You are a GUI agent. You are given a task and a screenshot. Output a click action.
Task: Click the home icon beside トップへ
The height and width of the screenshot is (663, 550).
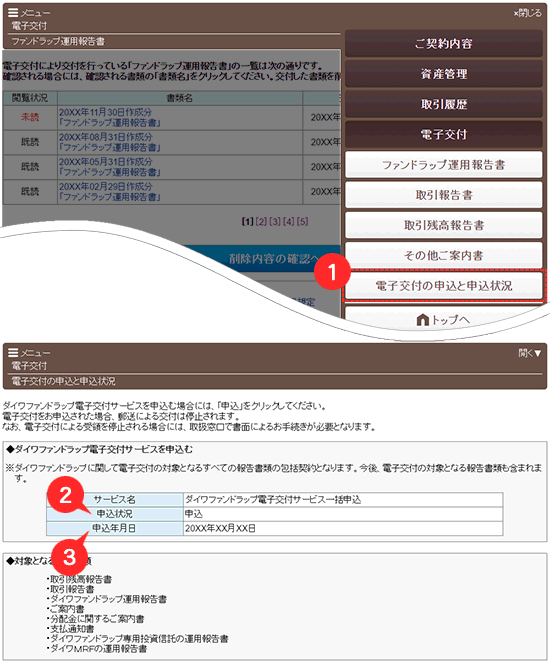[x=422, y=320]
